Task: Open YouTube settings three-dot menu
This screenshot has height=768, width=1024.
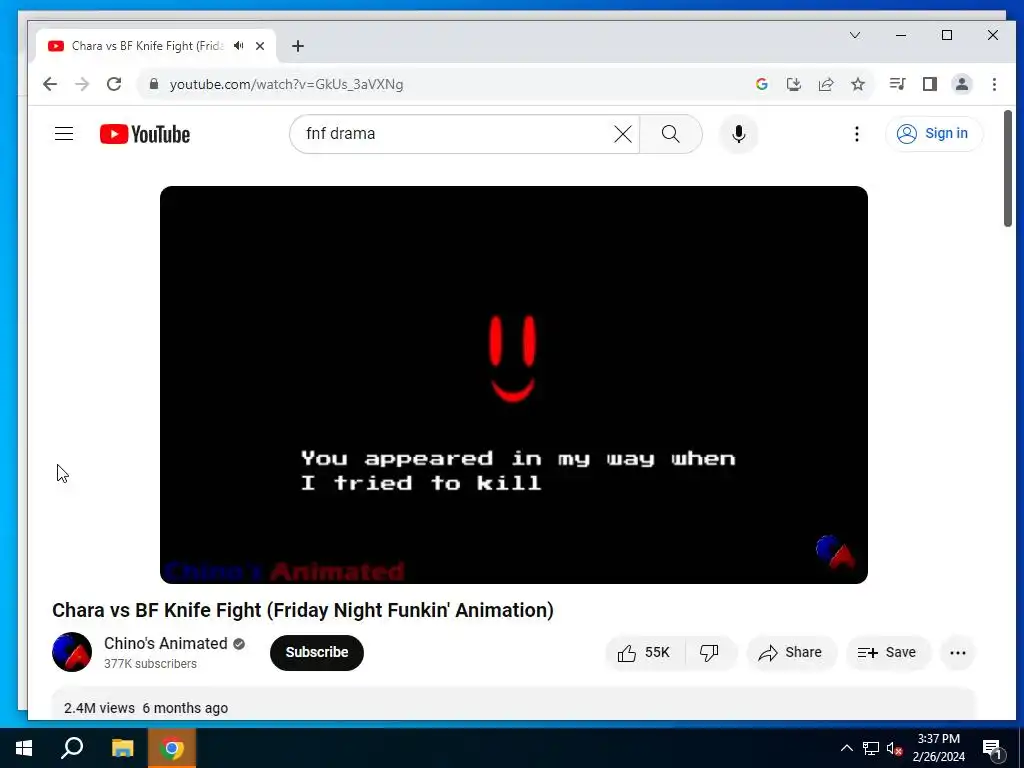Action: [x=857, y=134]
